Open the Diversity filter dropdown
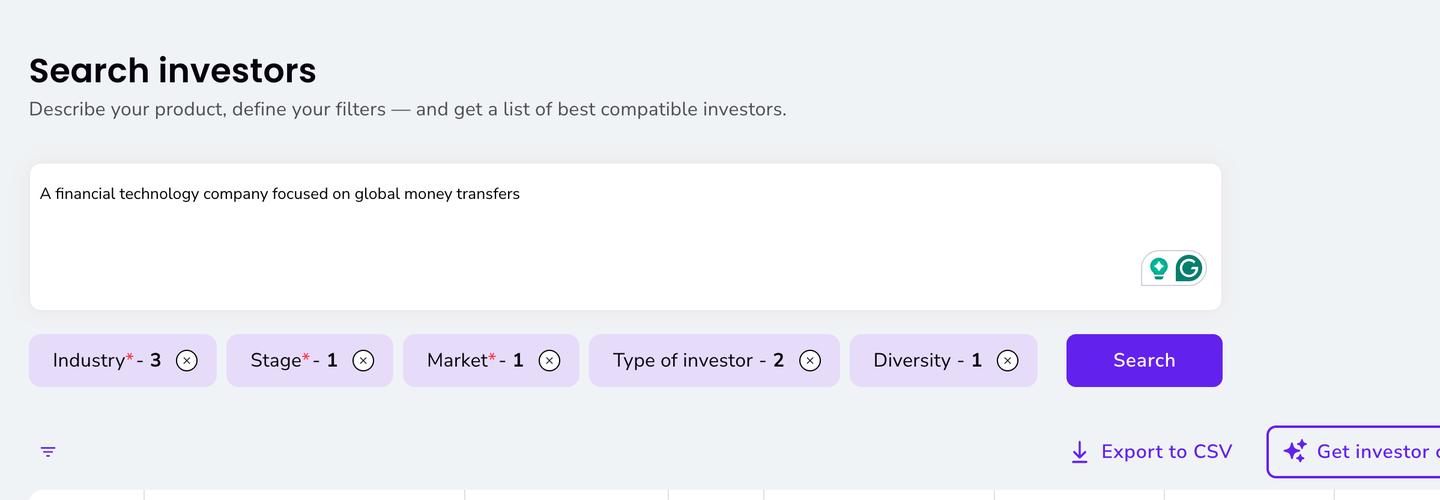Viewport: 1440px width, 500px height. point(925,361)
